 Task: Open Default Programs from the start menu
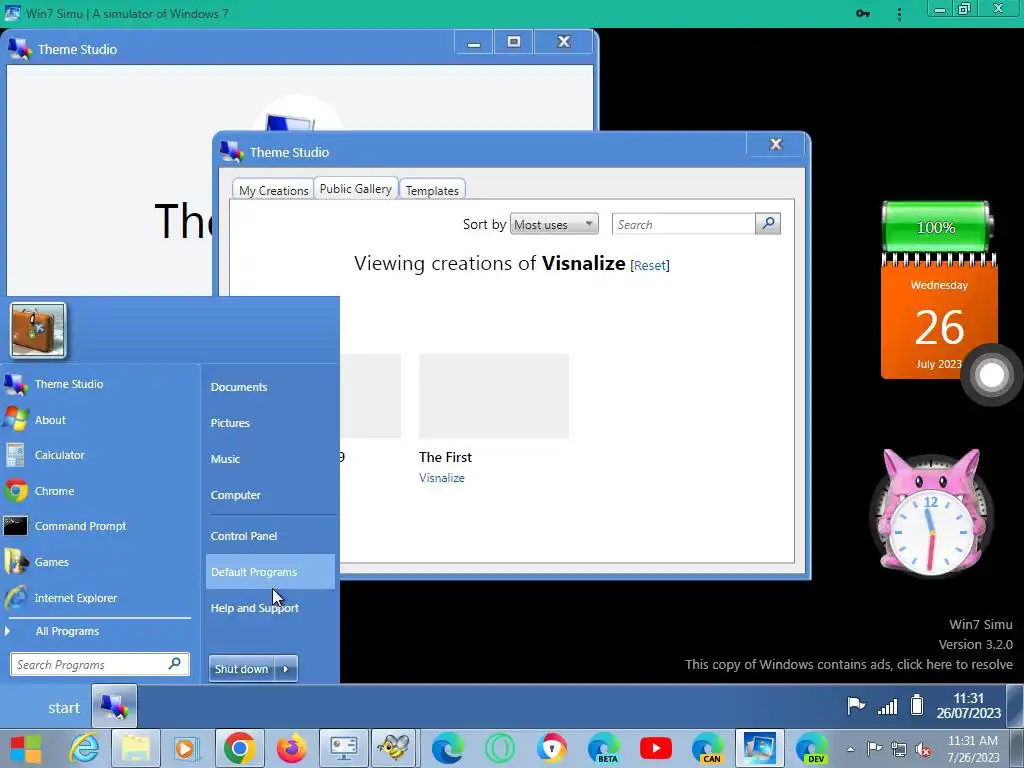[270, 571]
